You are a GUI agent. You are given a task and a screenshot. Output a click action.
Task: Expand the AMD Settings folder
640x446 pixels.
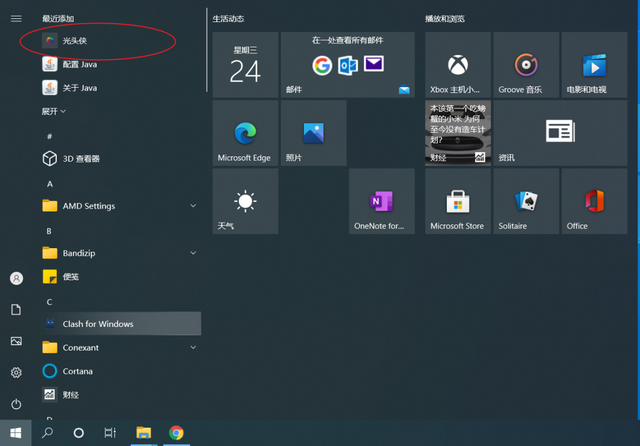[x=120, y=206]
